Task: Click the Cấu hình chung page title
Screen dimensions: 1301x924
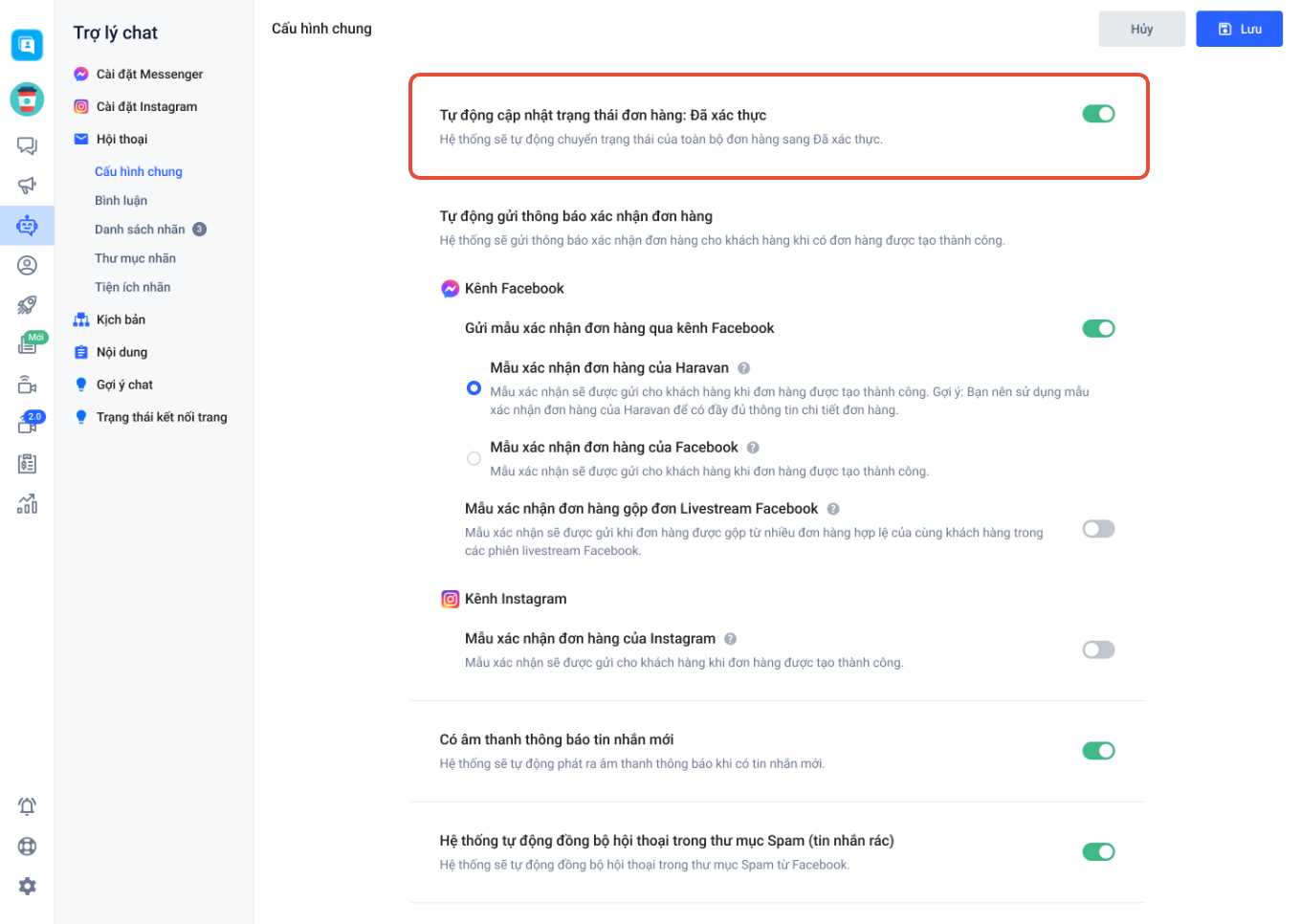Action: click(x=321, y=29)
